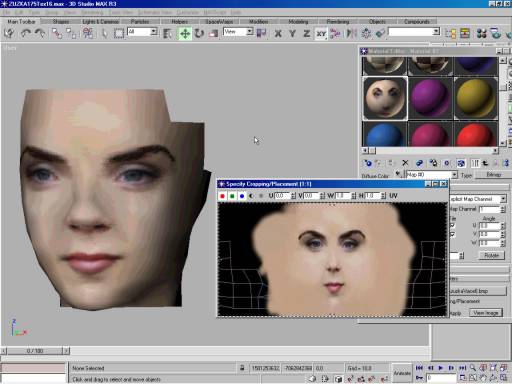Select the purple sphere material slot
The image size is (512, 384).
430,99
